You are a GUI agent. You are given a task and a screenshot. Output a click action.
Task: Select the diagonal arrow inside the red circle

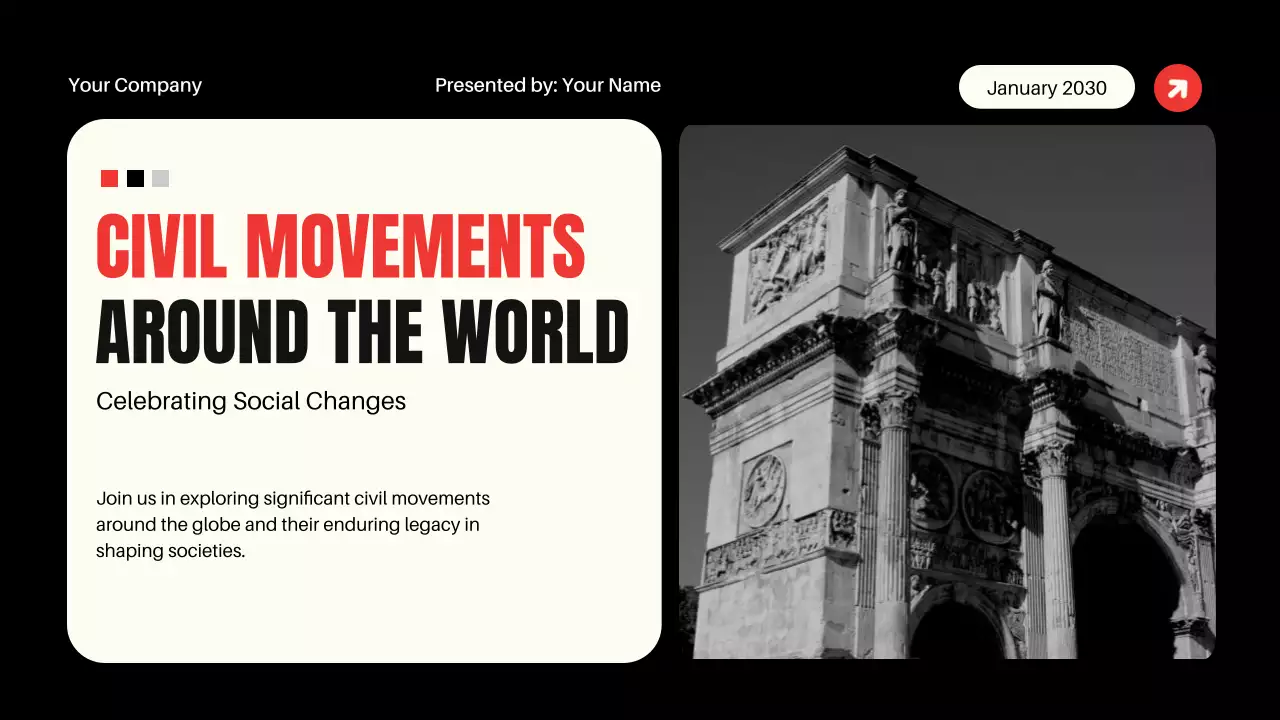[x=1177, y=87]
